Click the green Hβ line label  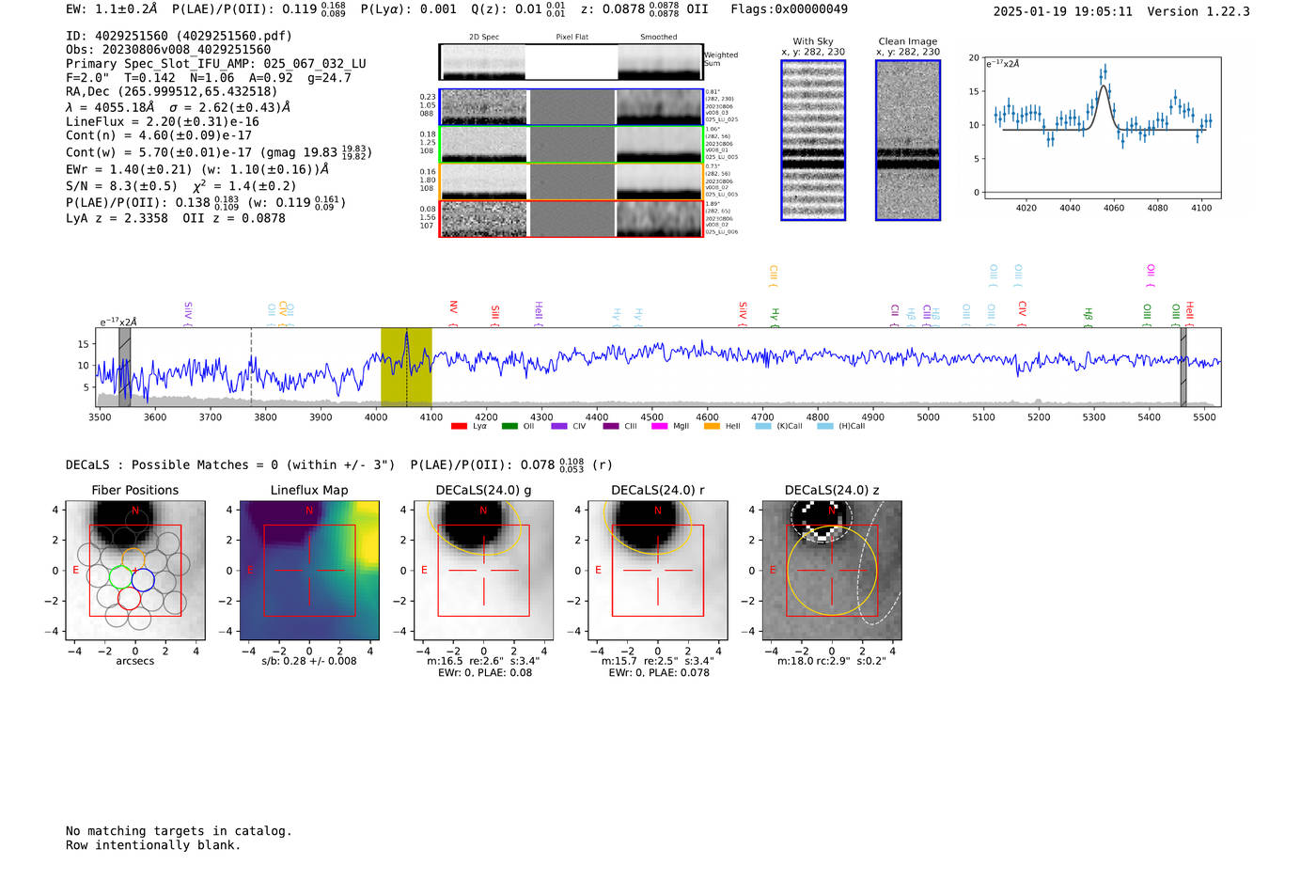pyautogui.click(x=1088, y=315)
